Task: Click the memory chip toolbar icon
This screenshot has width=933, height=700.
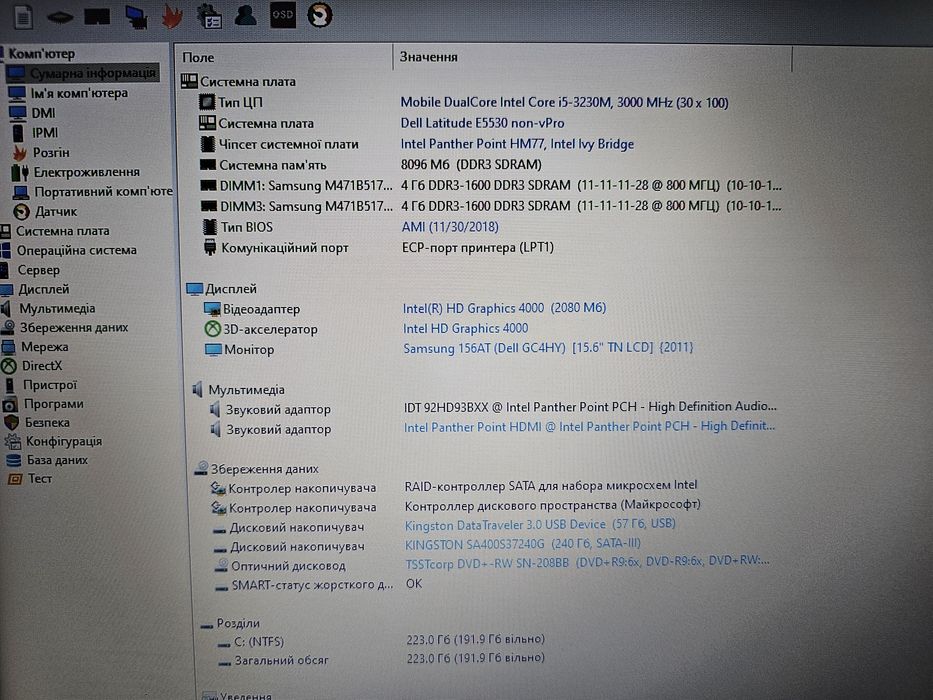Action: (61, 18)
